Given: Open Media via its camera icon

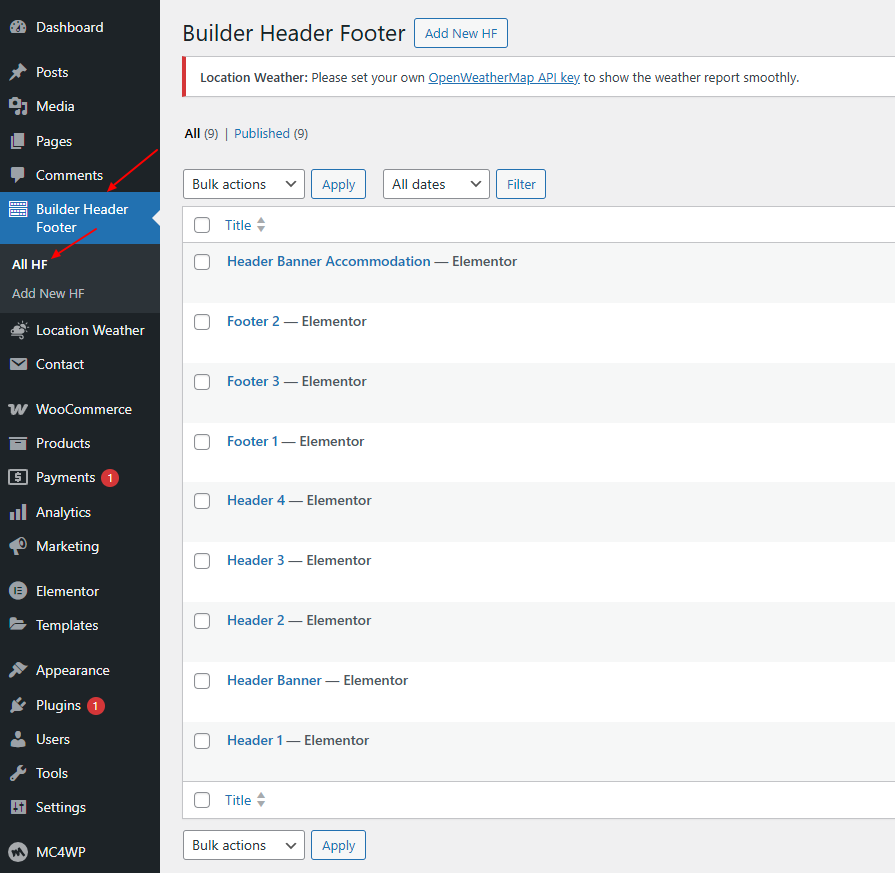Looking at the screenshot, I should click(x=18, y=106).
